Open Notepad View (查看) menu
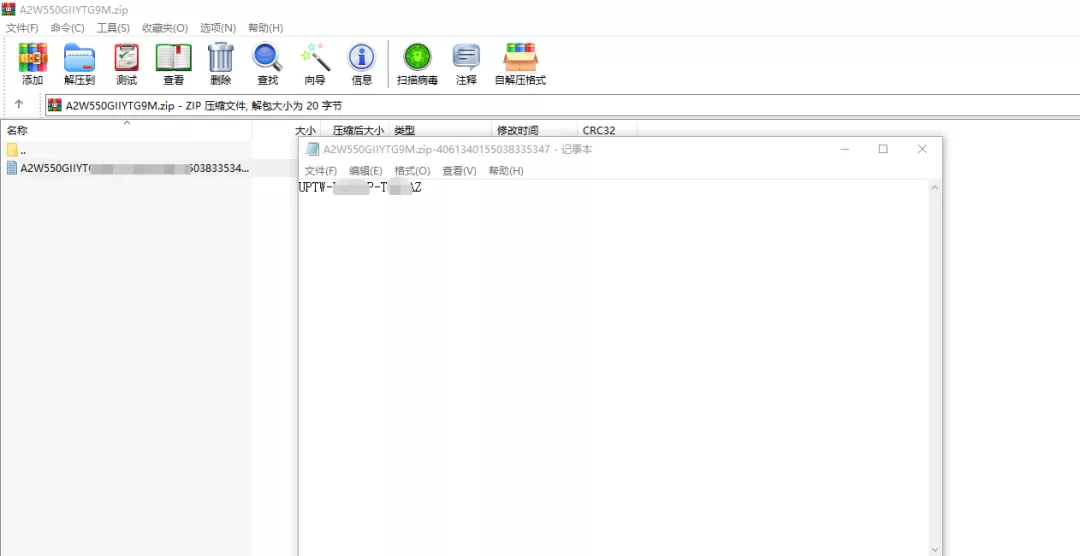This screenshot has height=556, width=1080. (x=459, y=170)
